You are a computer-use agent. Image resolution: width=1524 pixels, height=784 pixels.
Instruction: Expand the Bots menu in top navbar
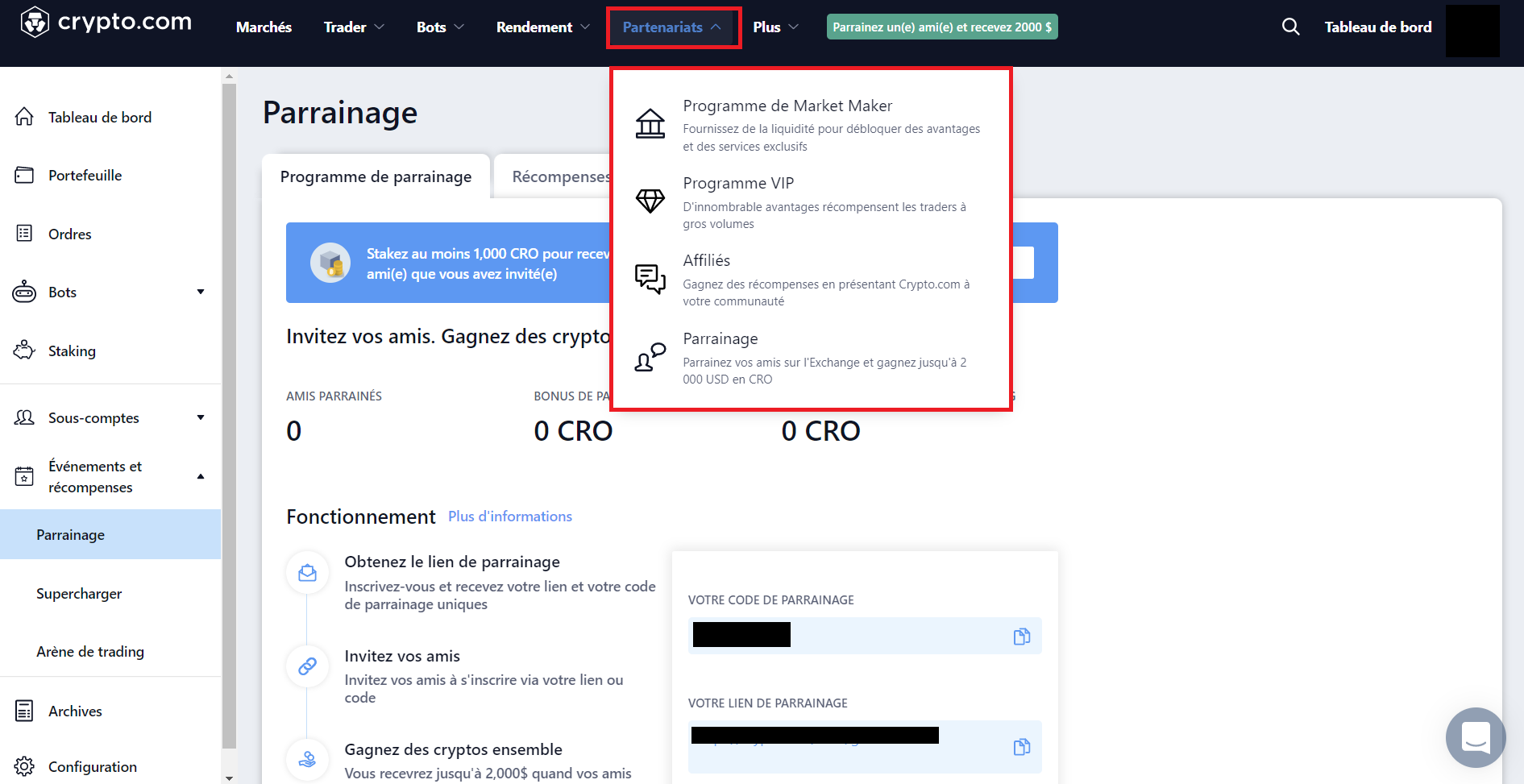coord(440,27)
